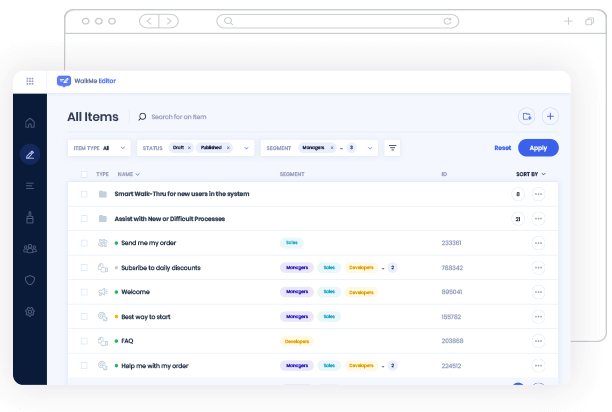Open the users group icon in sidebar
This screenshot has width=612, height=412.
[x=30, y=249]
